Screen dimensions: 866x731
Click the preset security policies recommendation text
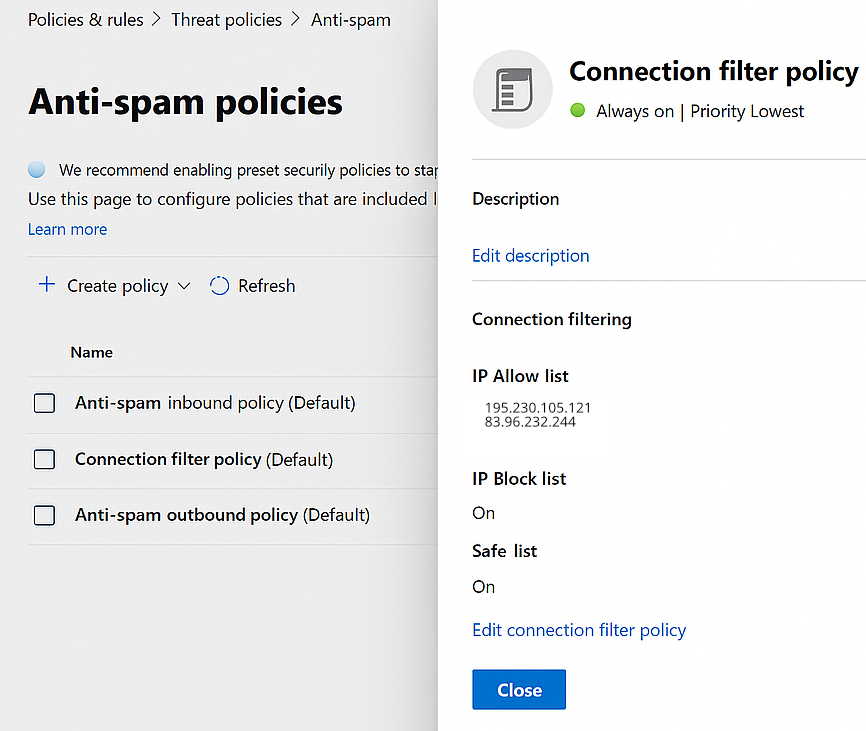[x=248, y=170]
